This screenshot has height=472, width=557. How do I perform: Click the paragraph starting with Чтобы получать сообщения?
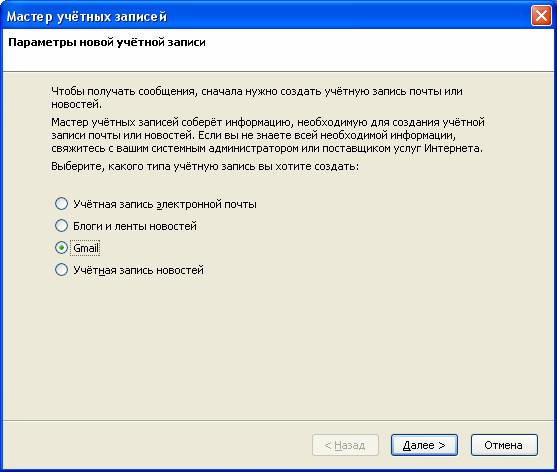click(x=257, y=98)
